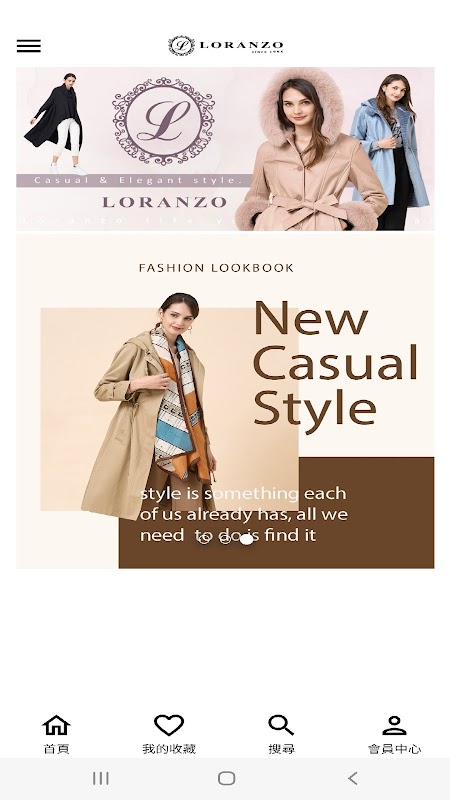This screenshot has width=450, height=800.
Task: Select second carousel indicator dot
Action: pos(225,539)
